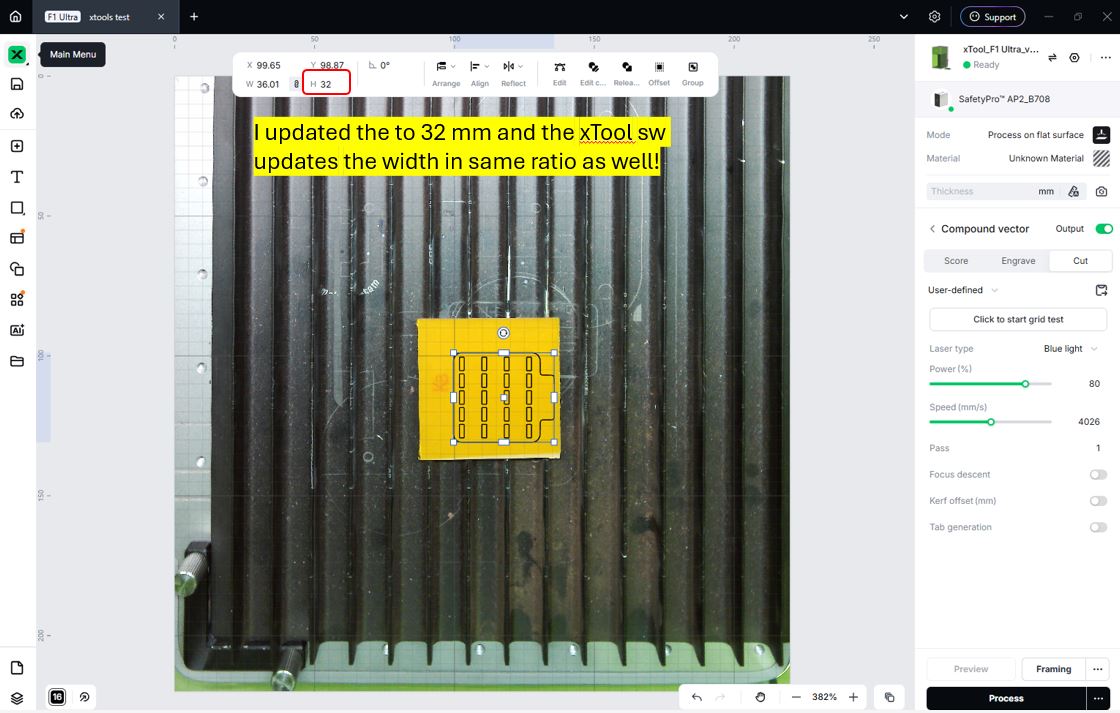Switch to the Cut tab

tap(1080, 261)
